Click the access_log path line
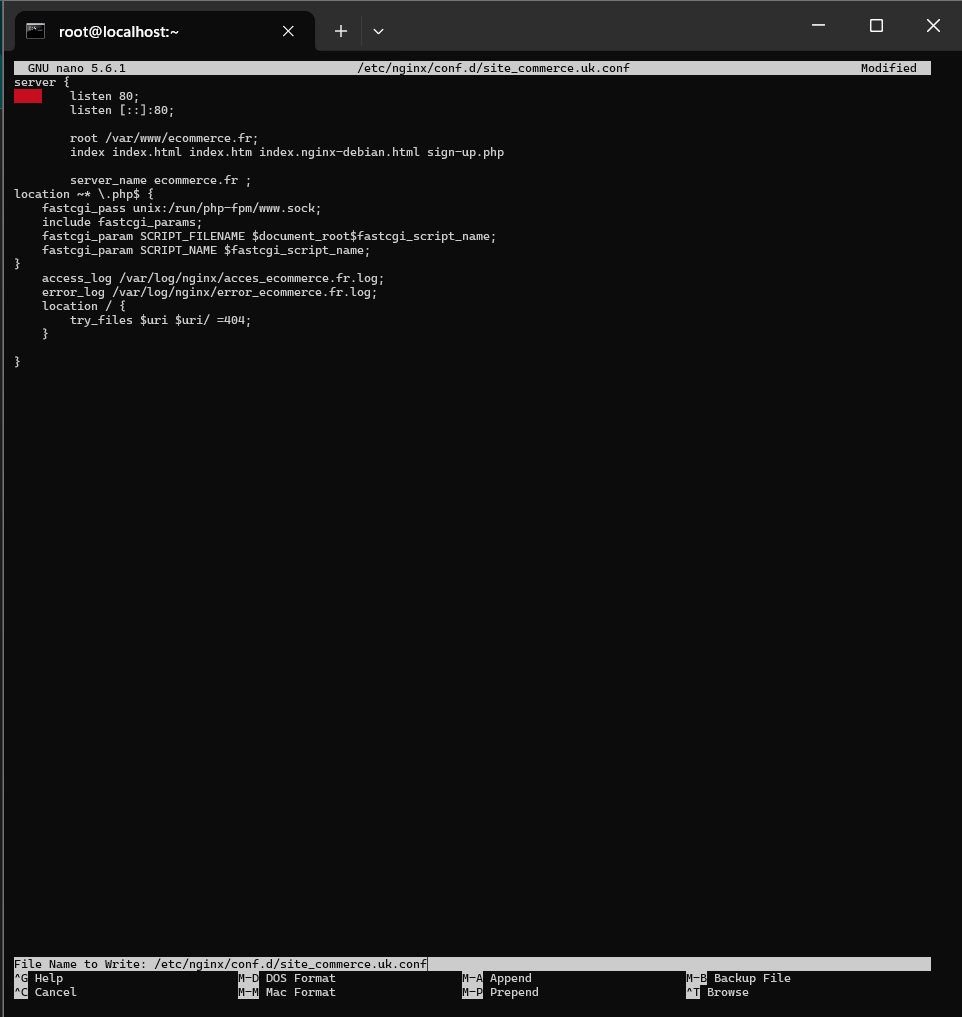This screenshot has width=962, height=1017. 213,278
